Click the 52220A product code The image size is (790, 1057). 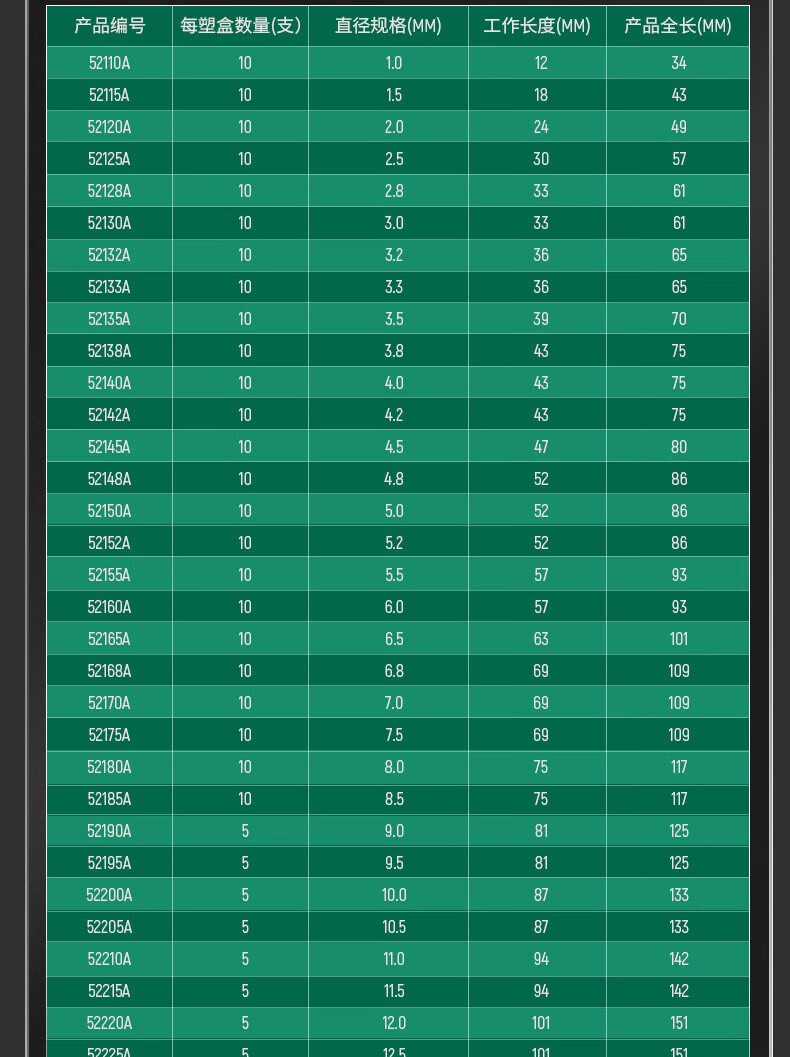(109, 1023)
